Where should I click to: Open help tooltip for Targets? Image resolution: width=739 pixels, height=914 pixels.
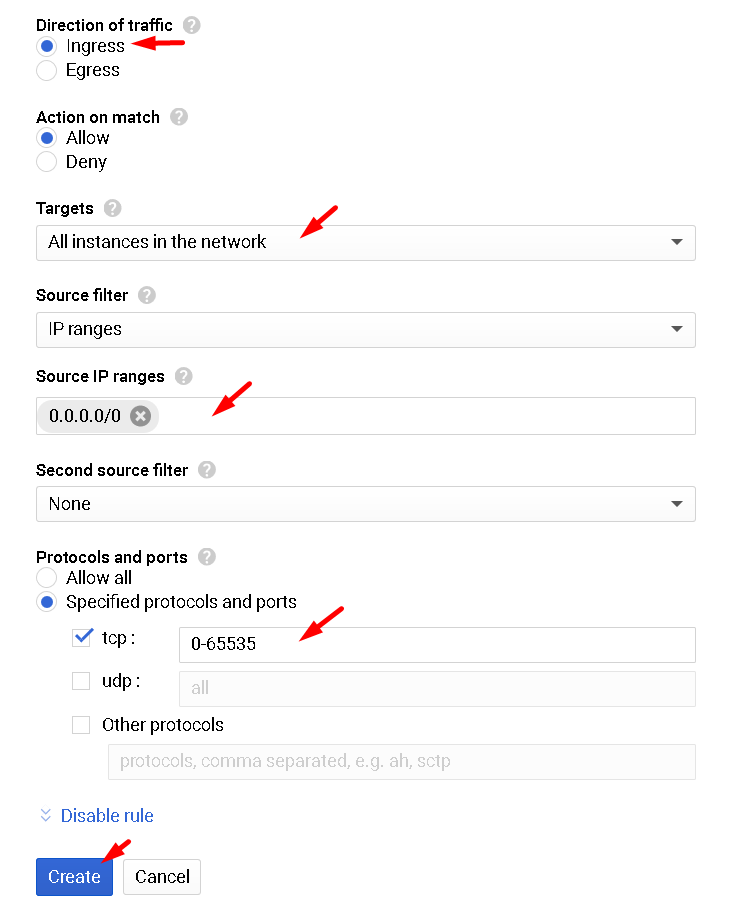[113, 208]
